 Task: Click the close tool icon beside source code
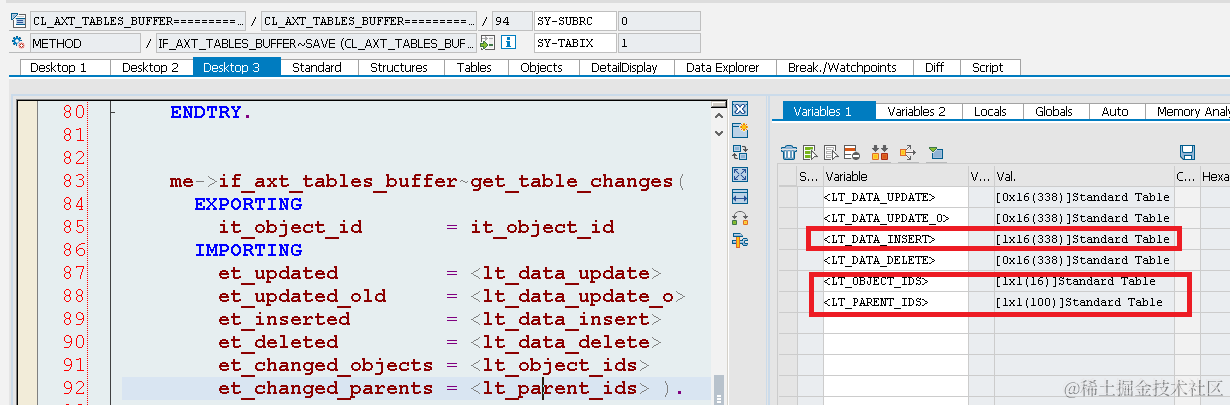pos(741,109)
